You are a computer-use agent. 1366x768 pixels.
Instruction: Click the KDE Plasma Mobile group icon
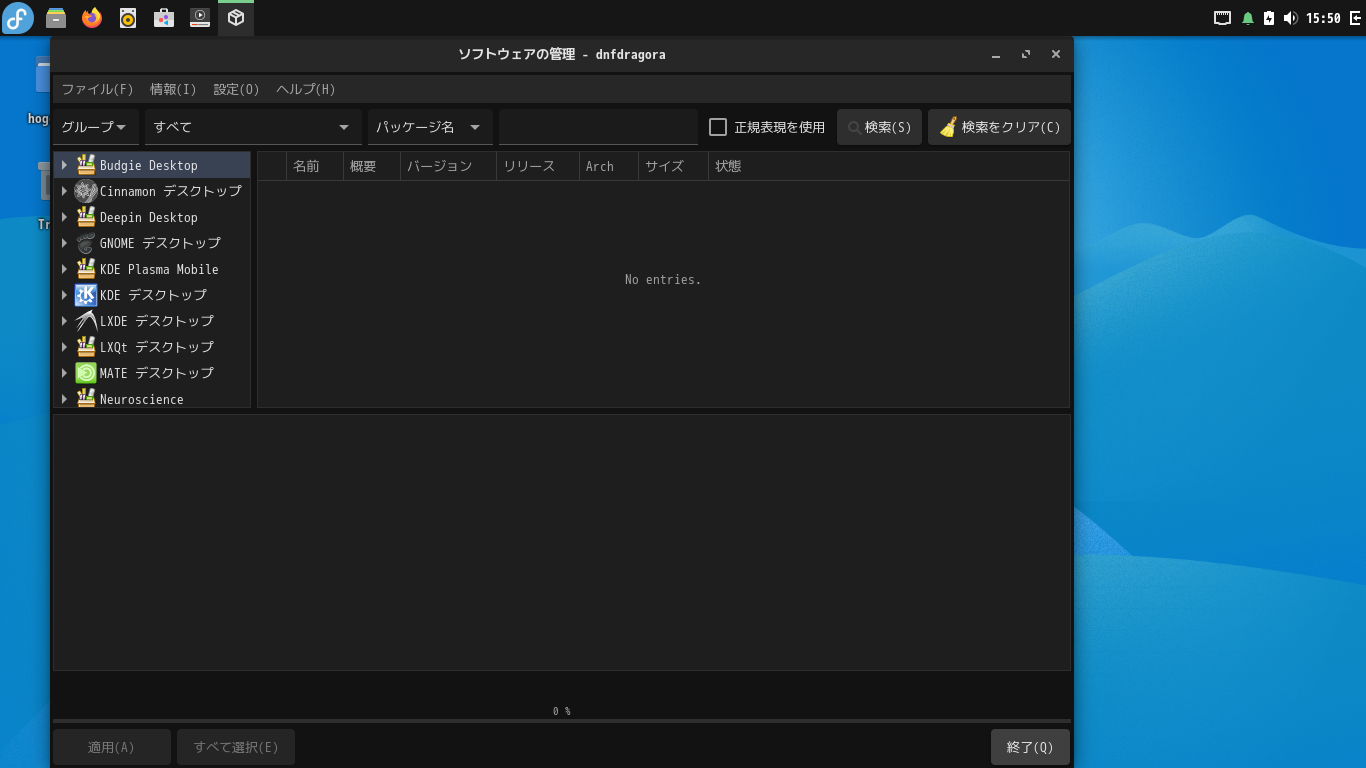(x=86, y=269)
